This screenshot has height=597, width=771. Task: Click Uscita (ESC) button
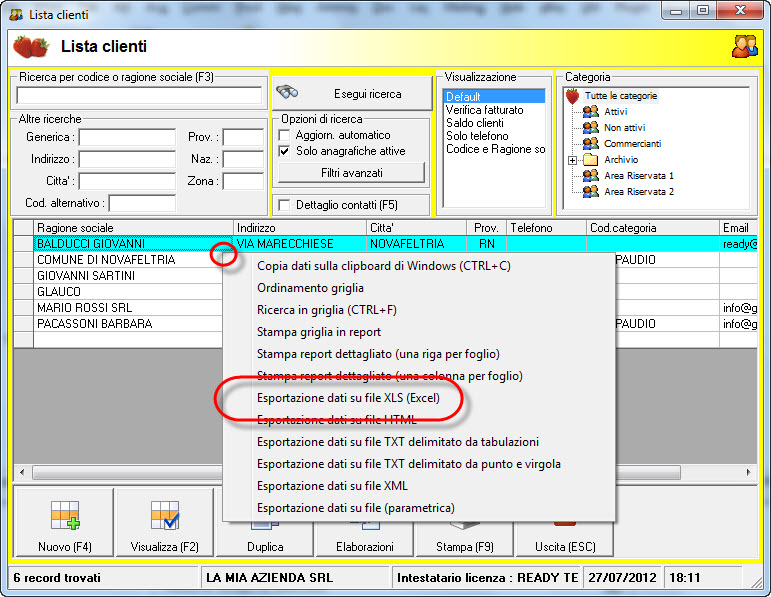(565, 547)
